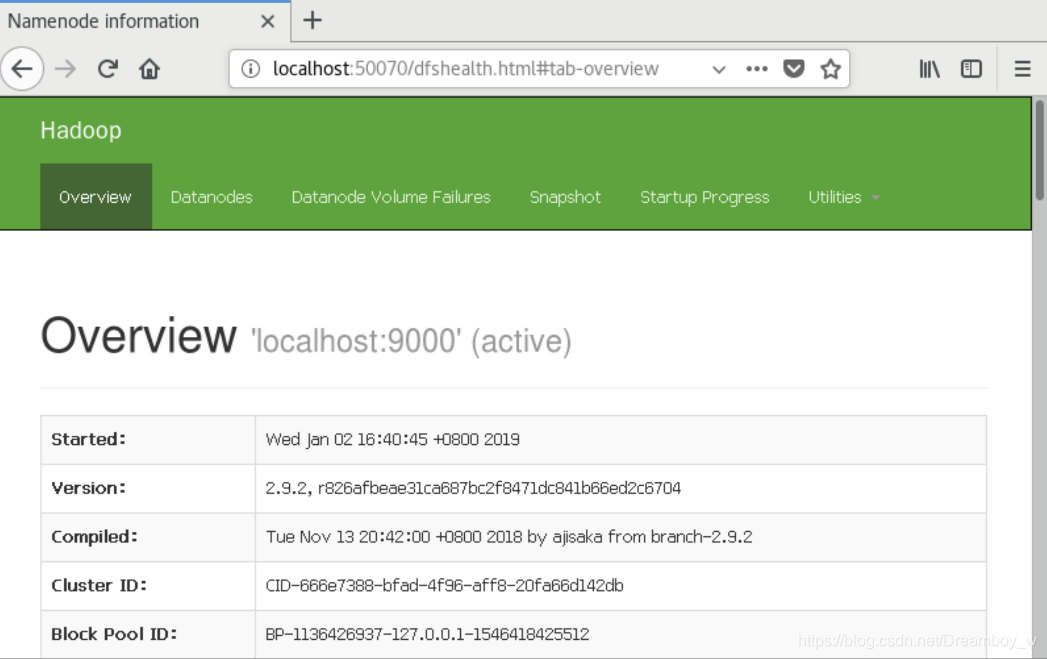Image resolution: width=1047 pixels, height=659 pixels.
Task: Switch to the Overview tab
Action: (95, 197)
